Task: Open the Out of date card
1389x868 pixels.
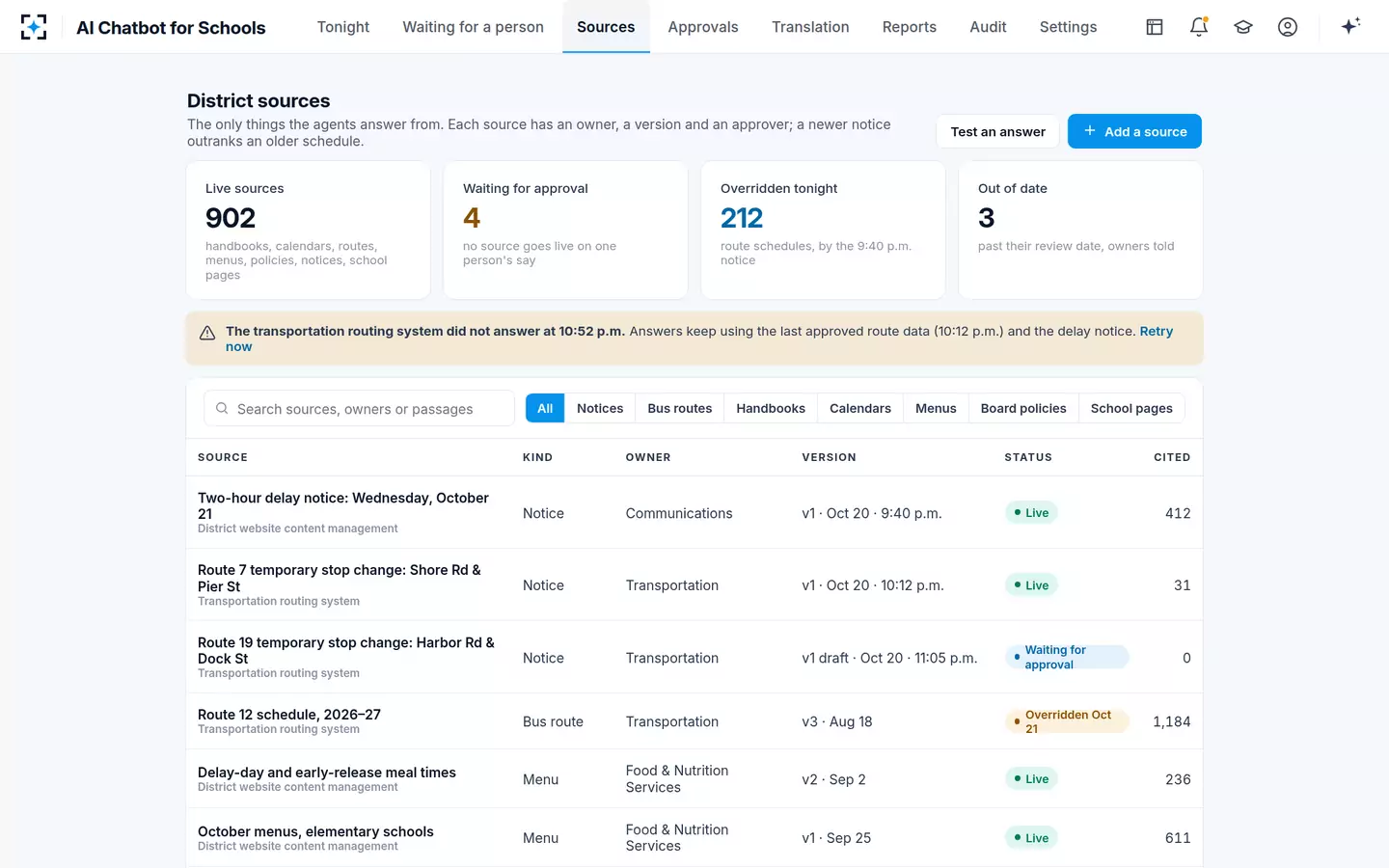Action: tap(1080, 231)
